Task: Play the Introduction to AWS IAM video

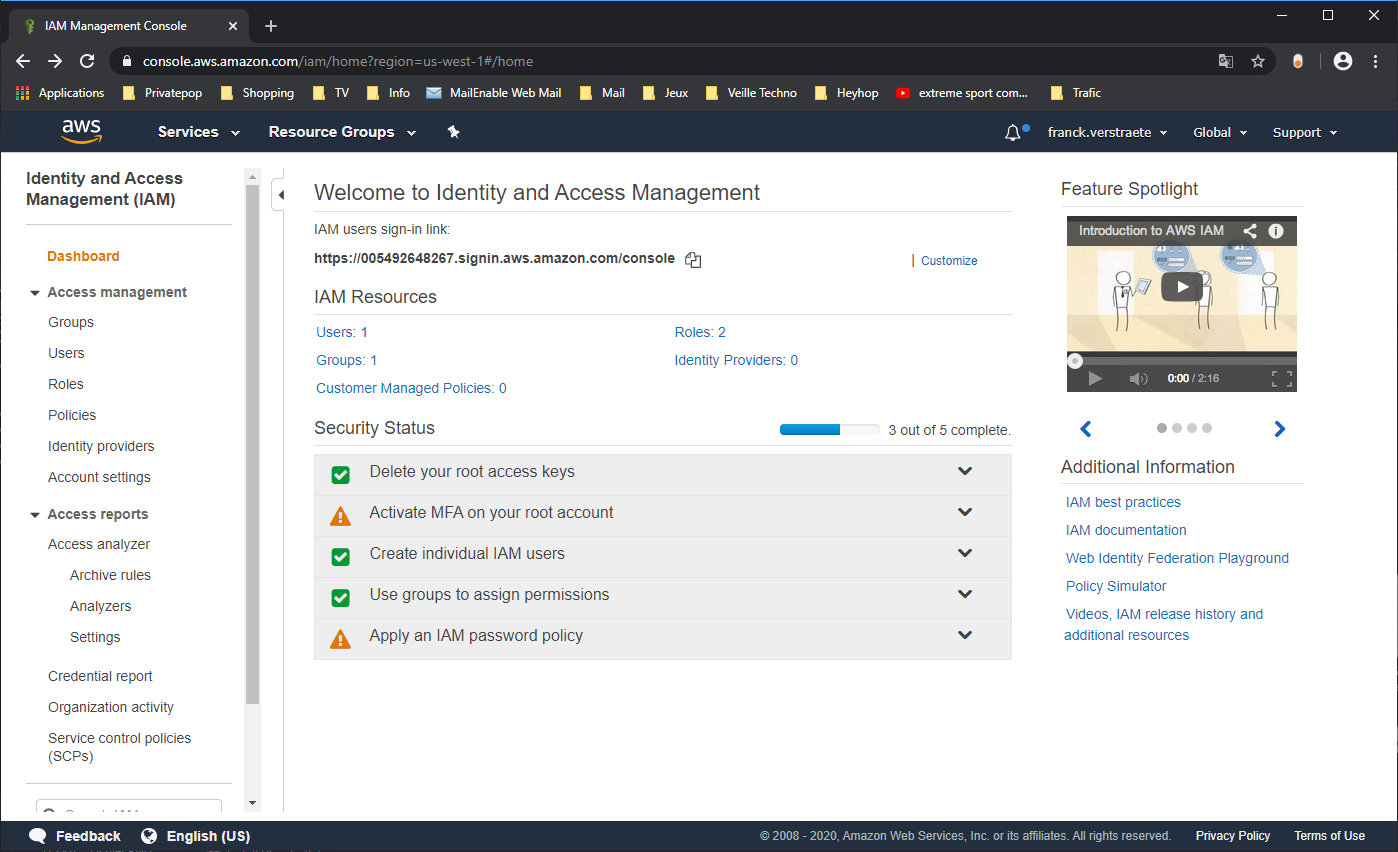Action: [x=1181, y=287]
